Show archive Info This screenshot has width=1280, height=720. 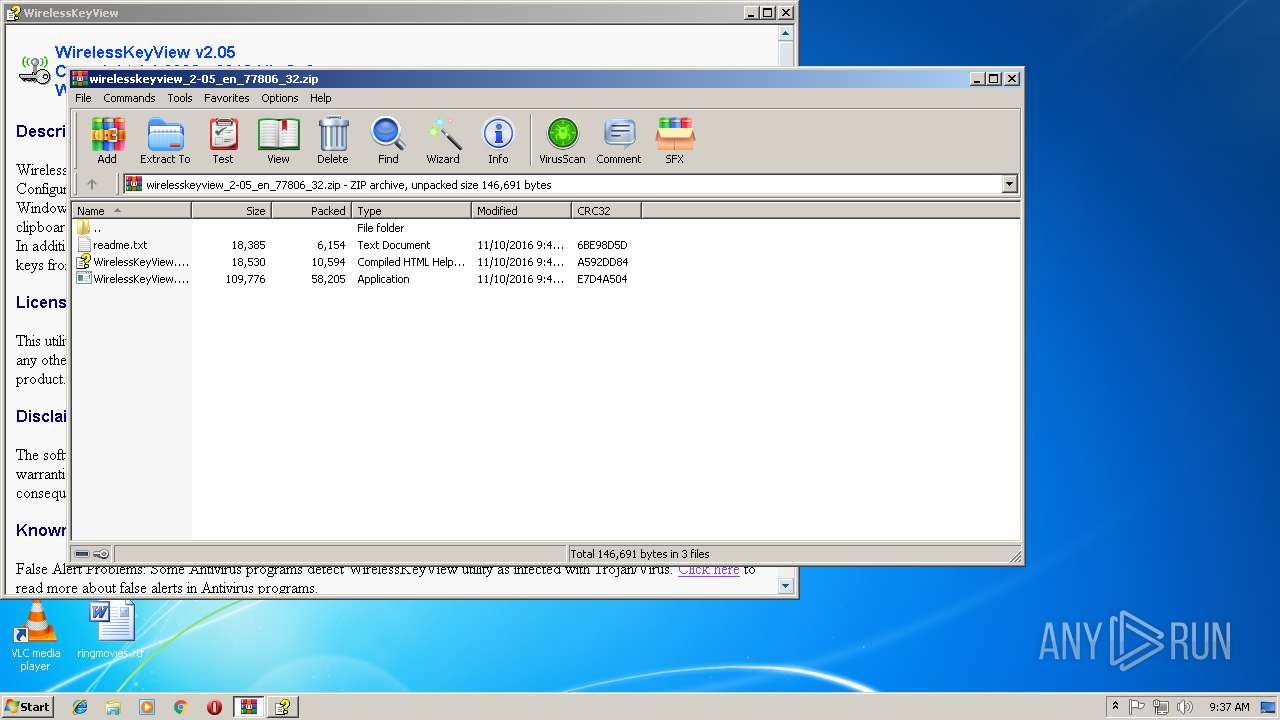pyautogui.click(x=498, y=140)
